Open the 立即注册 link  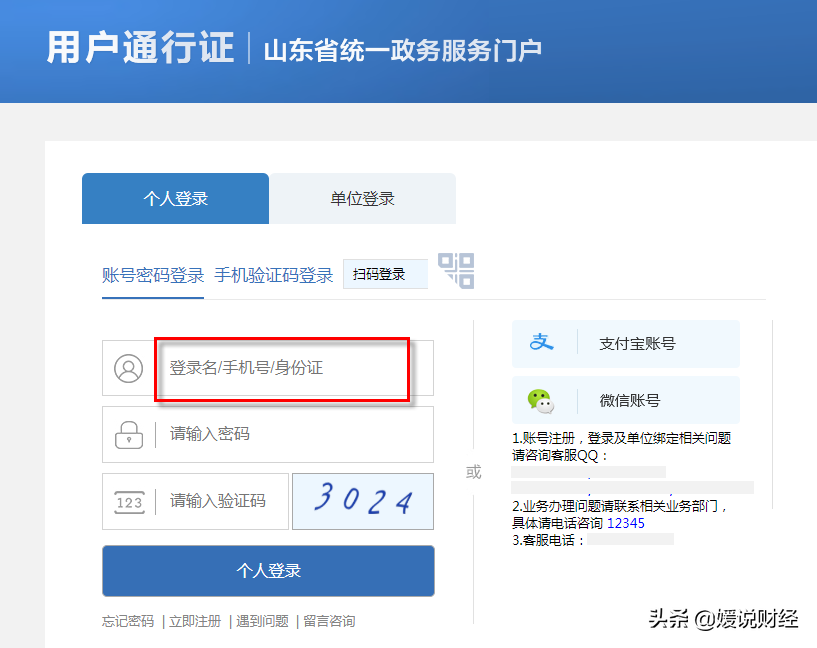pos(195,621)
